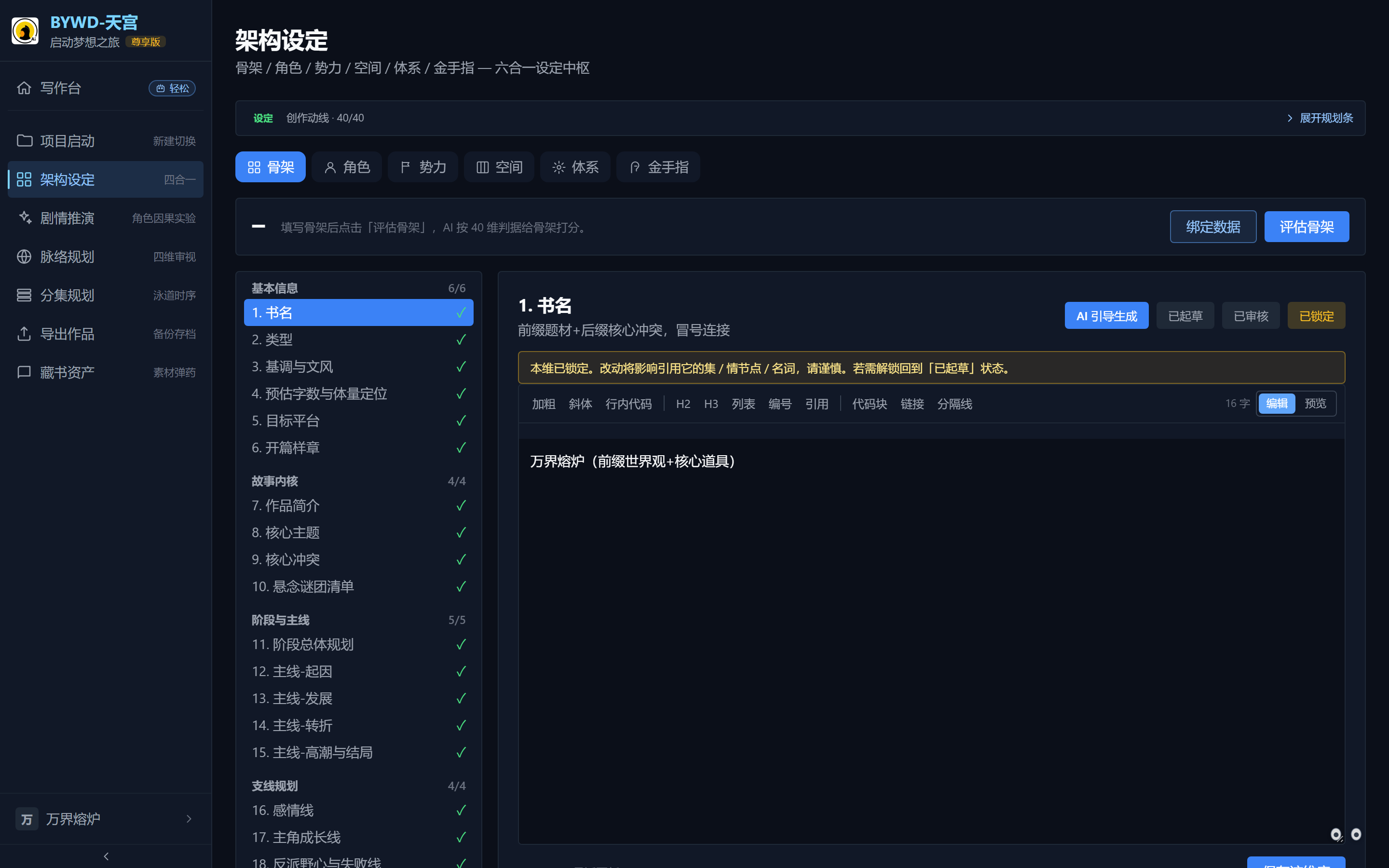
Task: Toggle the 轻松 mode badge
Action: (x=172, y=88)
